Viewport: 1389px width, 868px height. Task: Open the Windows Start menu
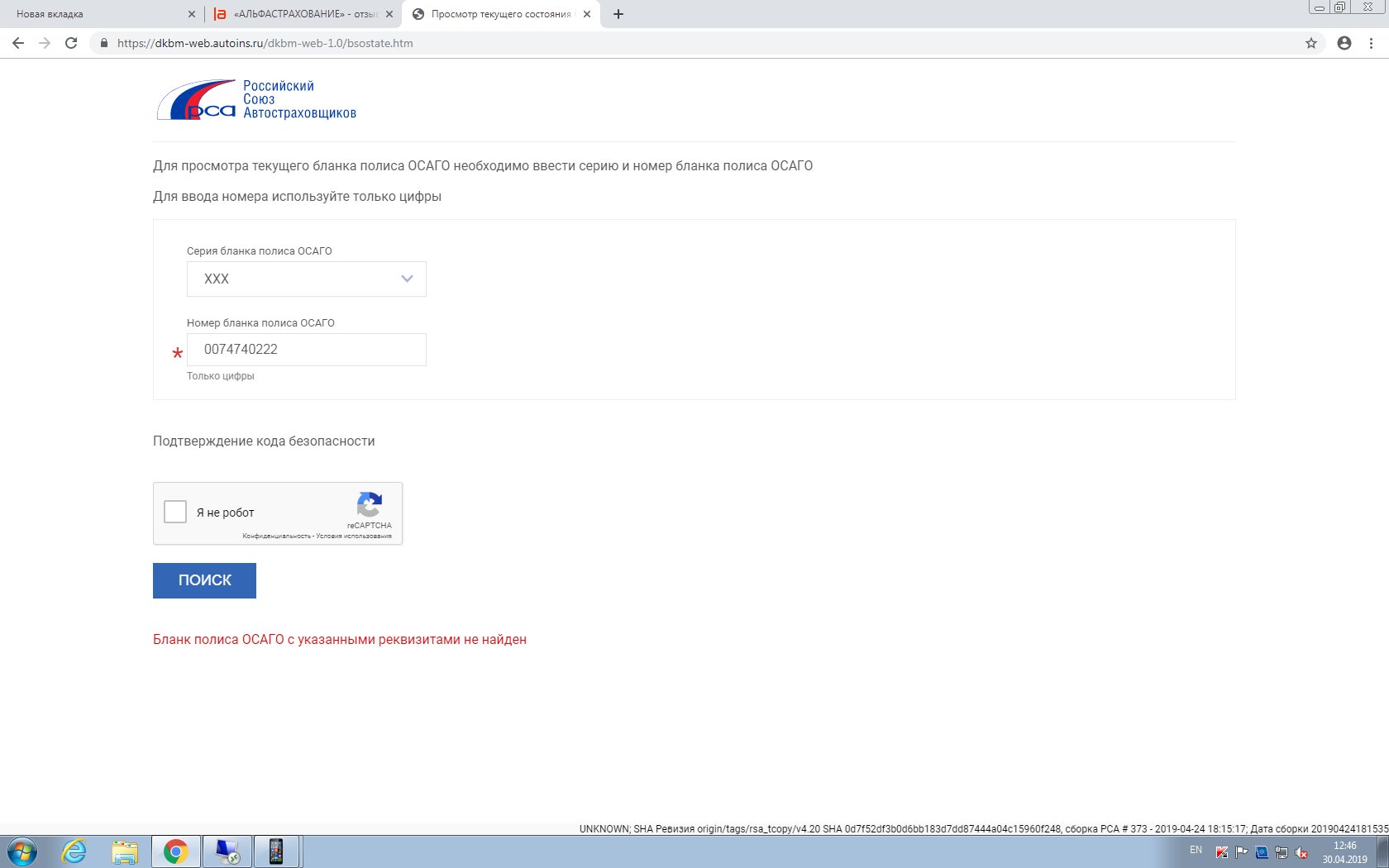[22, 851]
